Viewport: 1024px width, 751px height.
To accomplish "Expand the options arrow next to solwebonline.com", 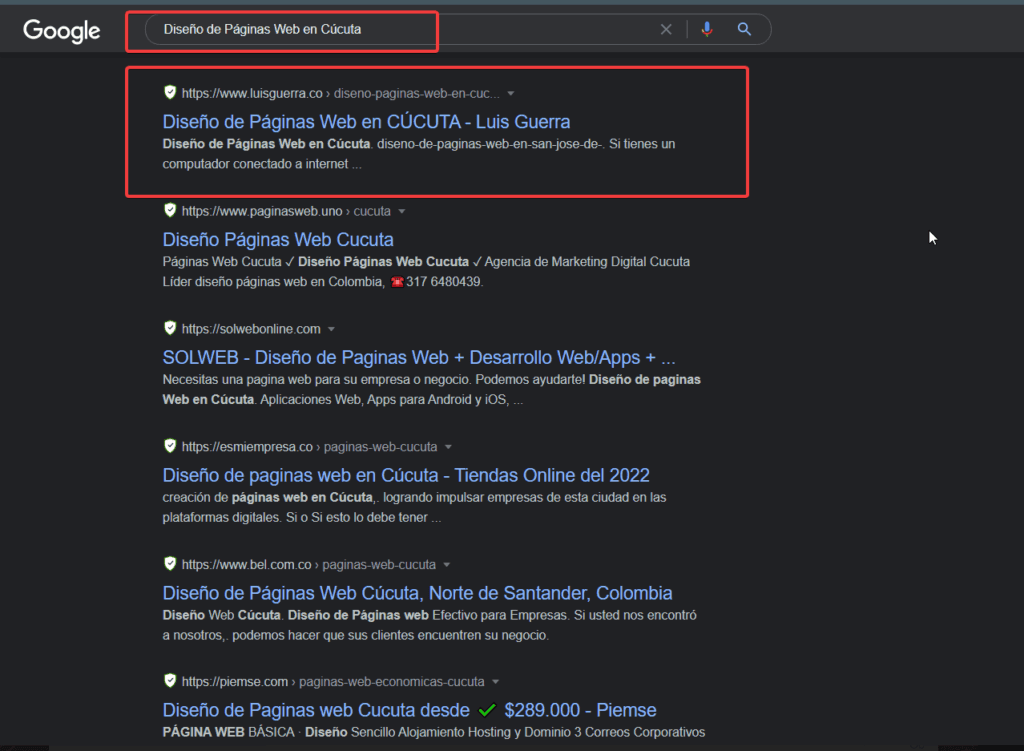I will pyautogui.click(x=333, y=327).
